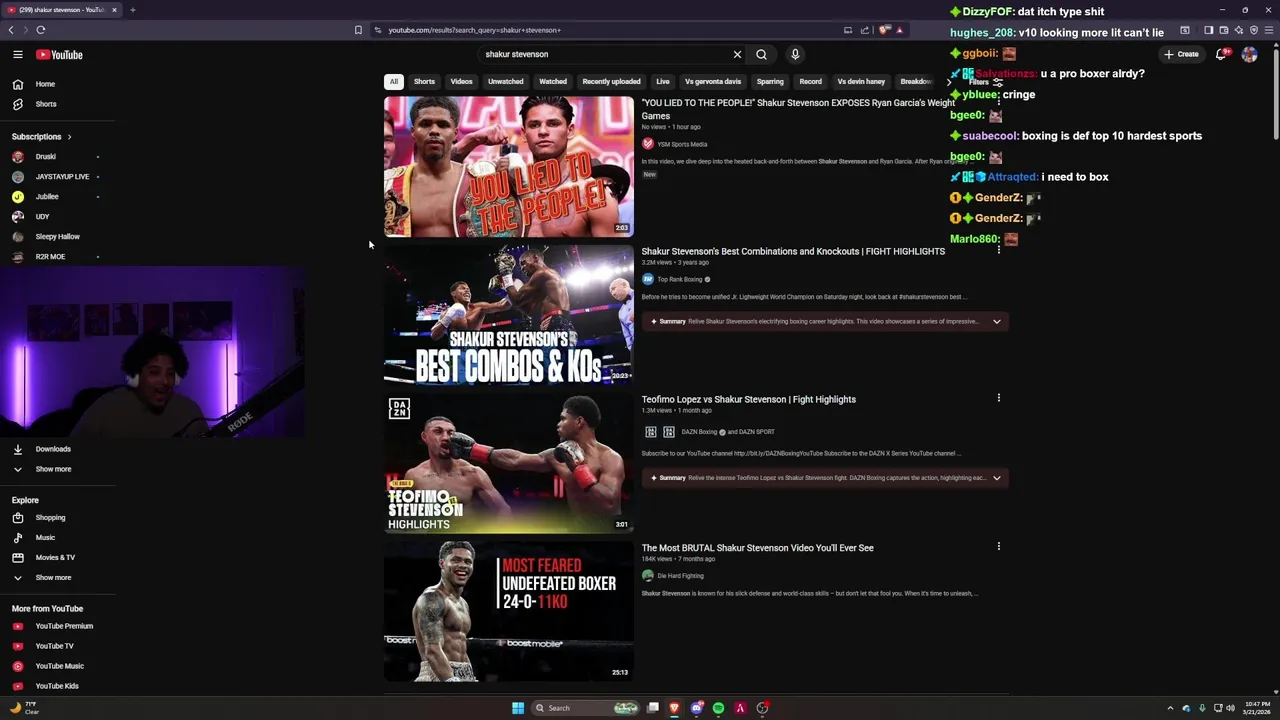Open Die Hard Fighting channel
This screenshot has width=1280, height=720.
680,576
